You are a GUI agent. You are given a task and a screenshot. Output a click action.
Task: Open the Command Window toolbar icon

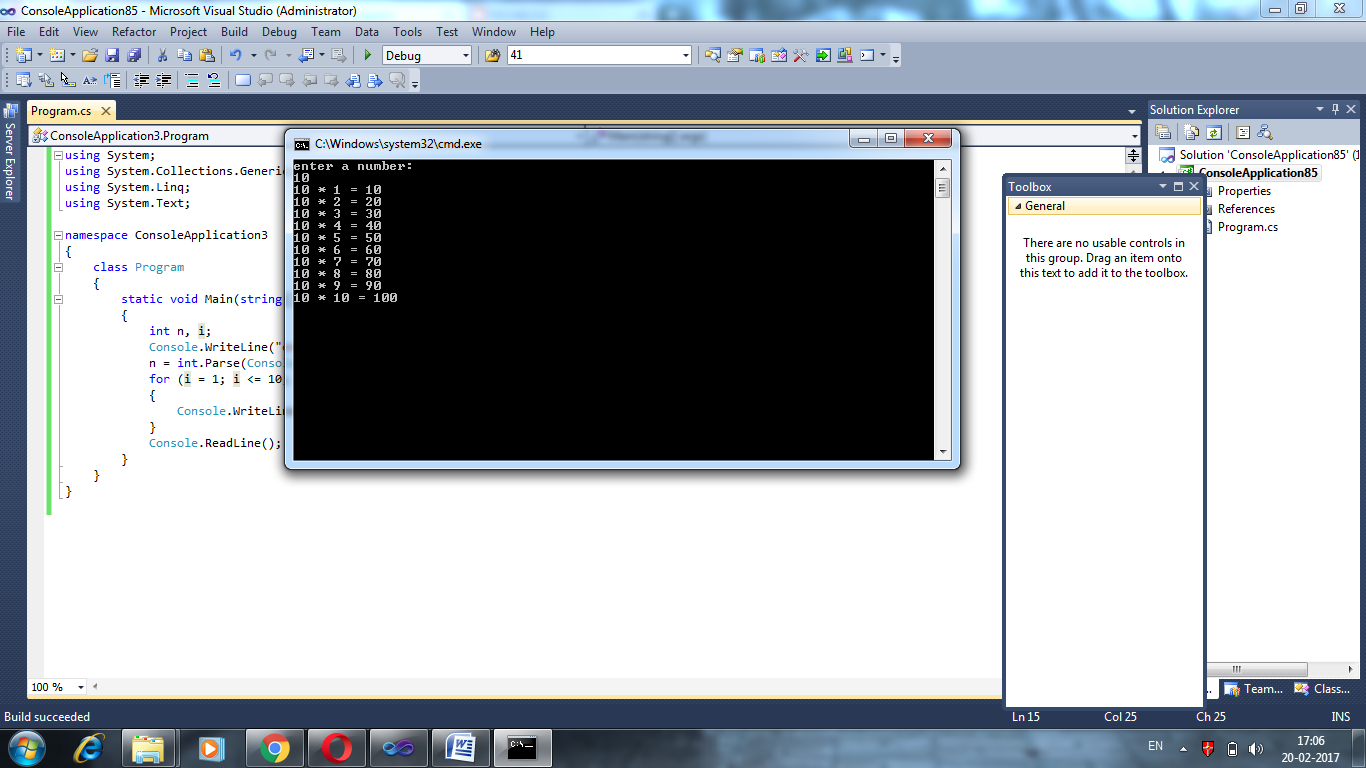867,56
